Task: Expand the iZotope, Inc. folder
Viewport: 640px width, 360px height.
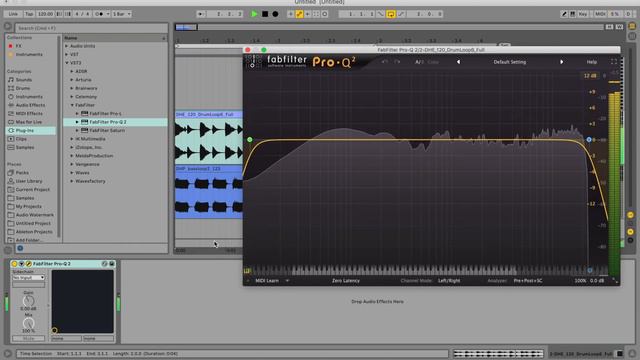Action: 72,147
